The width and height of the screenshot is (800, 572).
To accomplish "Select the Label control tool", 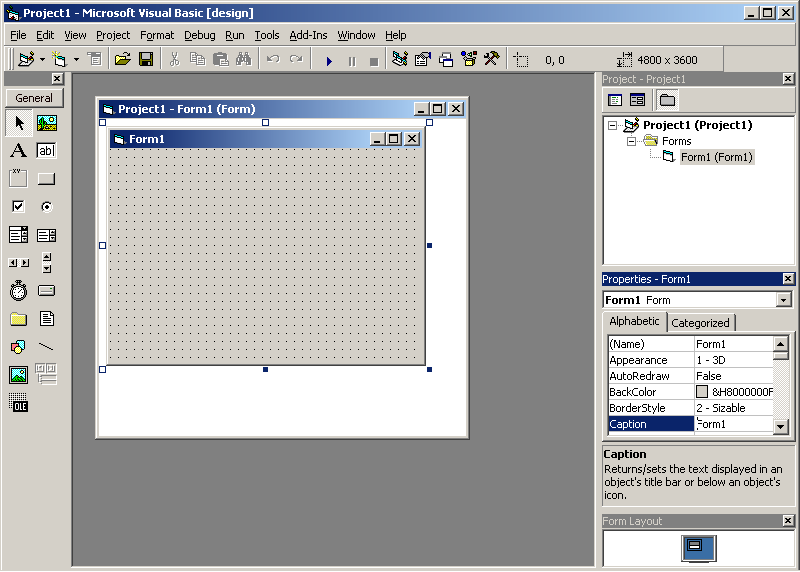I will coord(18,151).
